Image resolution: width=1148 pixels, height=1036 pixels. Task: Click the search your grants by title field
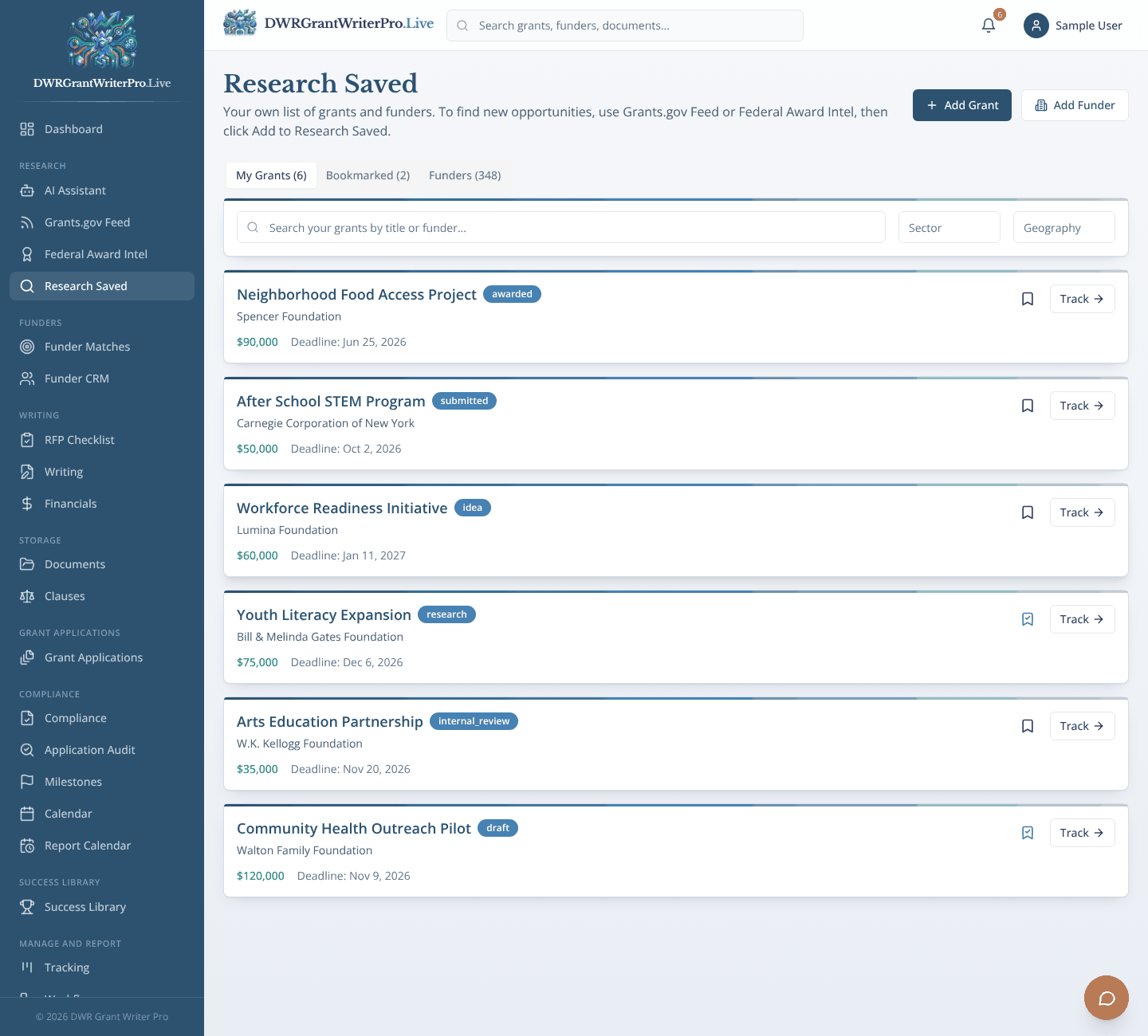561,227
